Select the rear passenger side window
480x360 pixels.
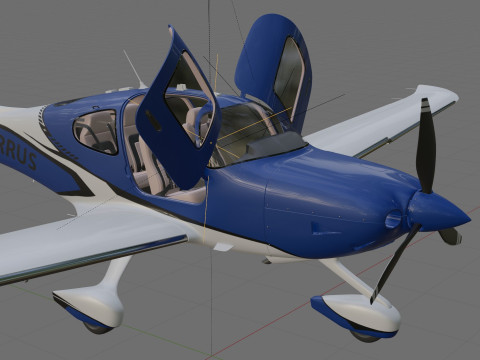[x=95, y=132]
